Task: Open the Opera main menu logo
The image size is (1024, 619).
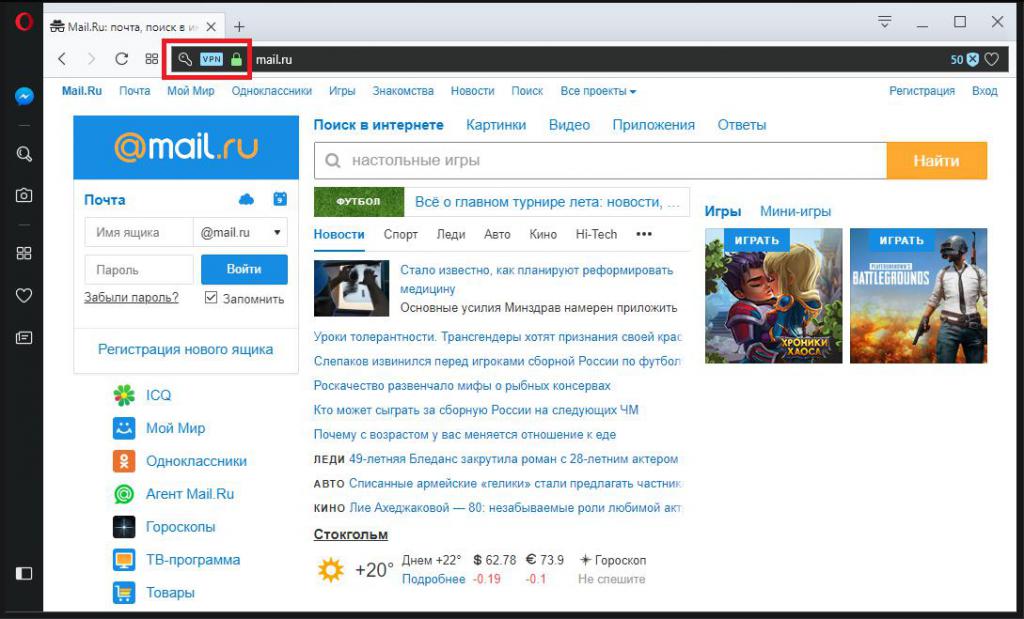Action: pyautogui.click(x=24, y=23)
